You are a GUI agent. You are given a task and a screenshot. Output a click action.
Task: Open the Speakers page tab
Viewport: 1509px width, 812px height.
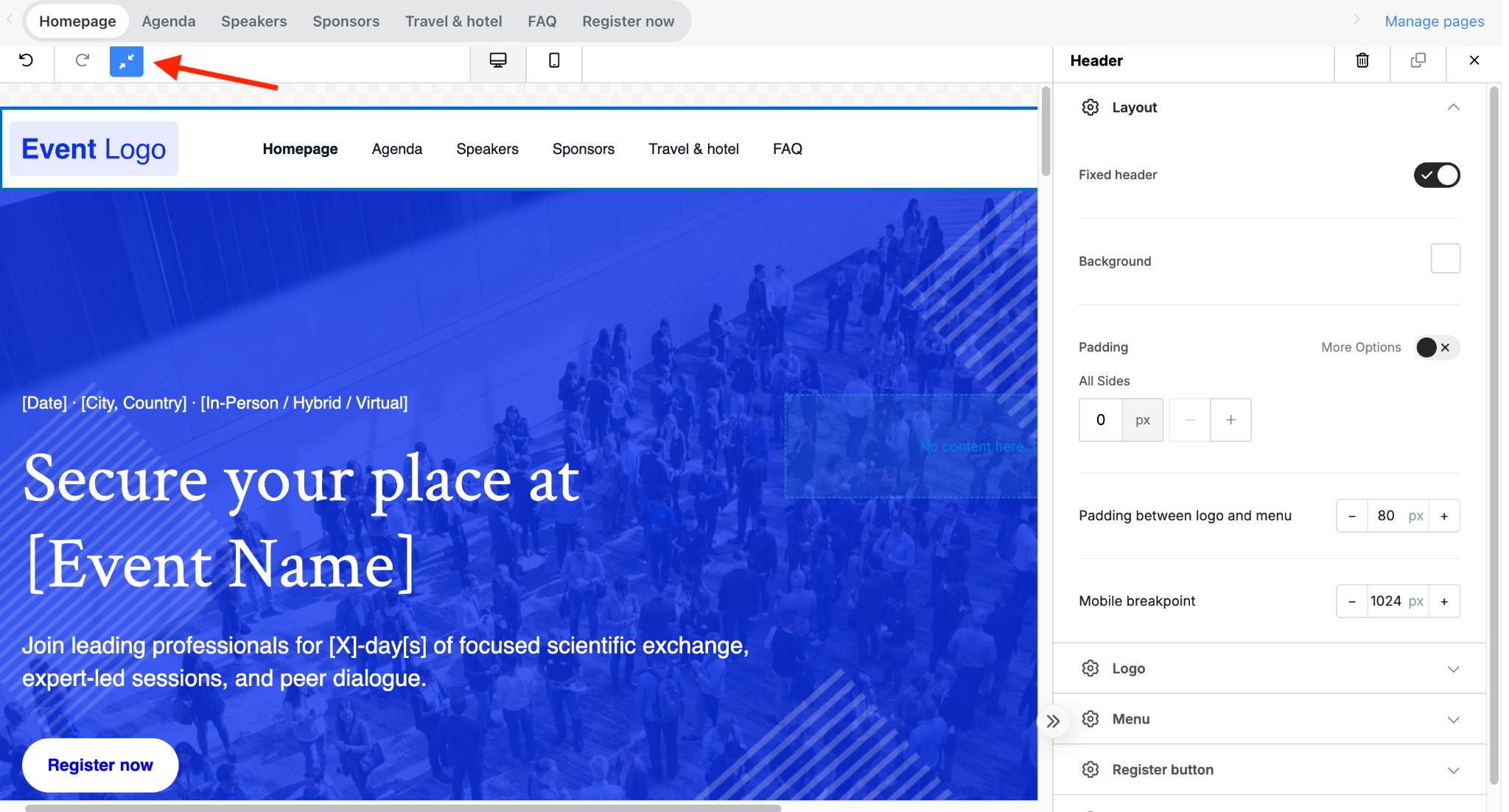pos(254,21)
